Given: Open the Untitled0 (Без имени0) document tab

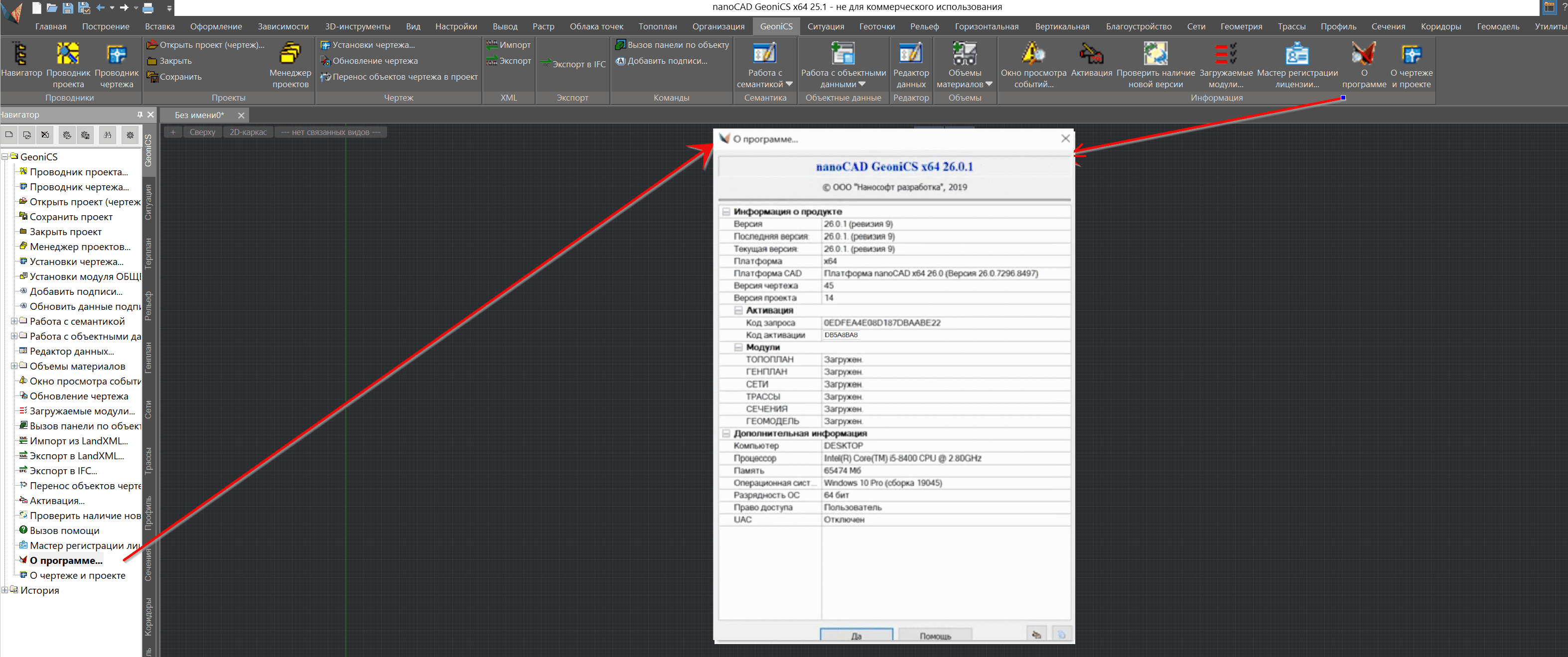Looking at the screenshot, I should 199,115.
